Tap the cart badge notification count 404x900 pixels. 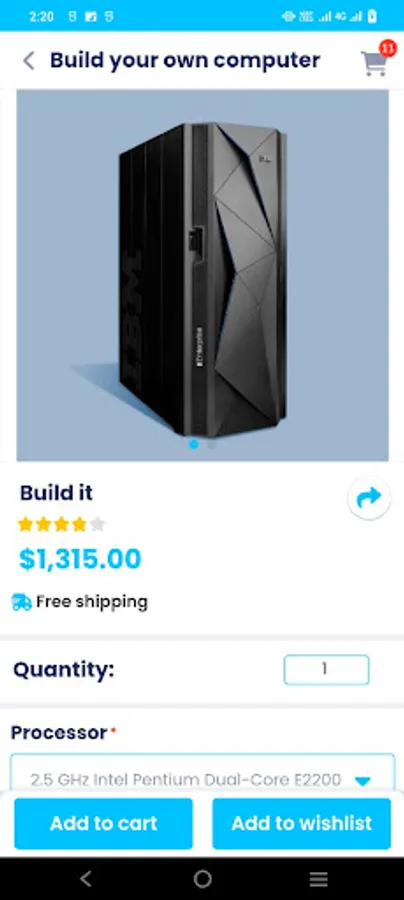[389, 48]
